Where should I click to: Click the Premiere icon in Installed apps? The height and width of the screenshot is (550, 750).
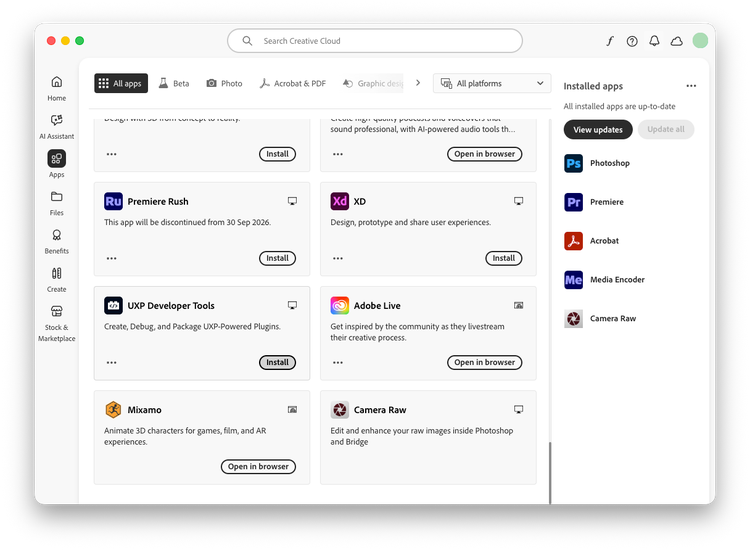(x=574, y=202)
